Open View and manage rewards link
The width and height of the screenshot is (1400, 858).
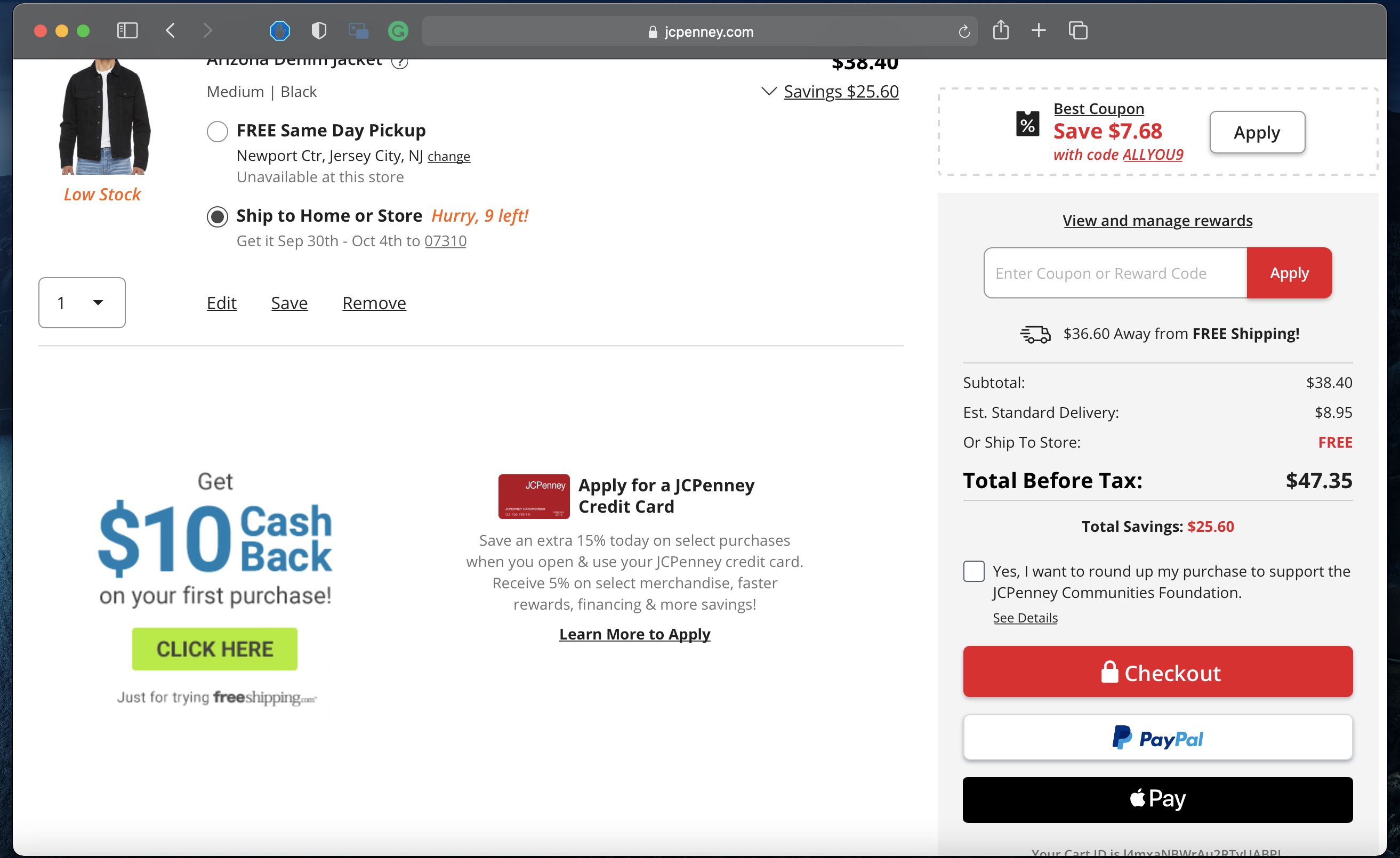[x=1157, y=220]
